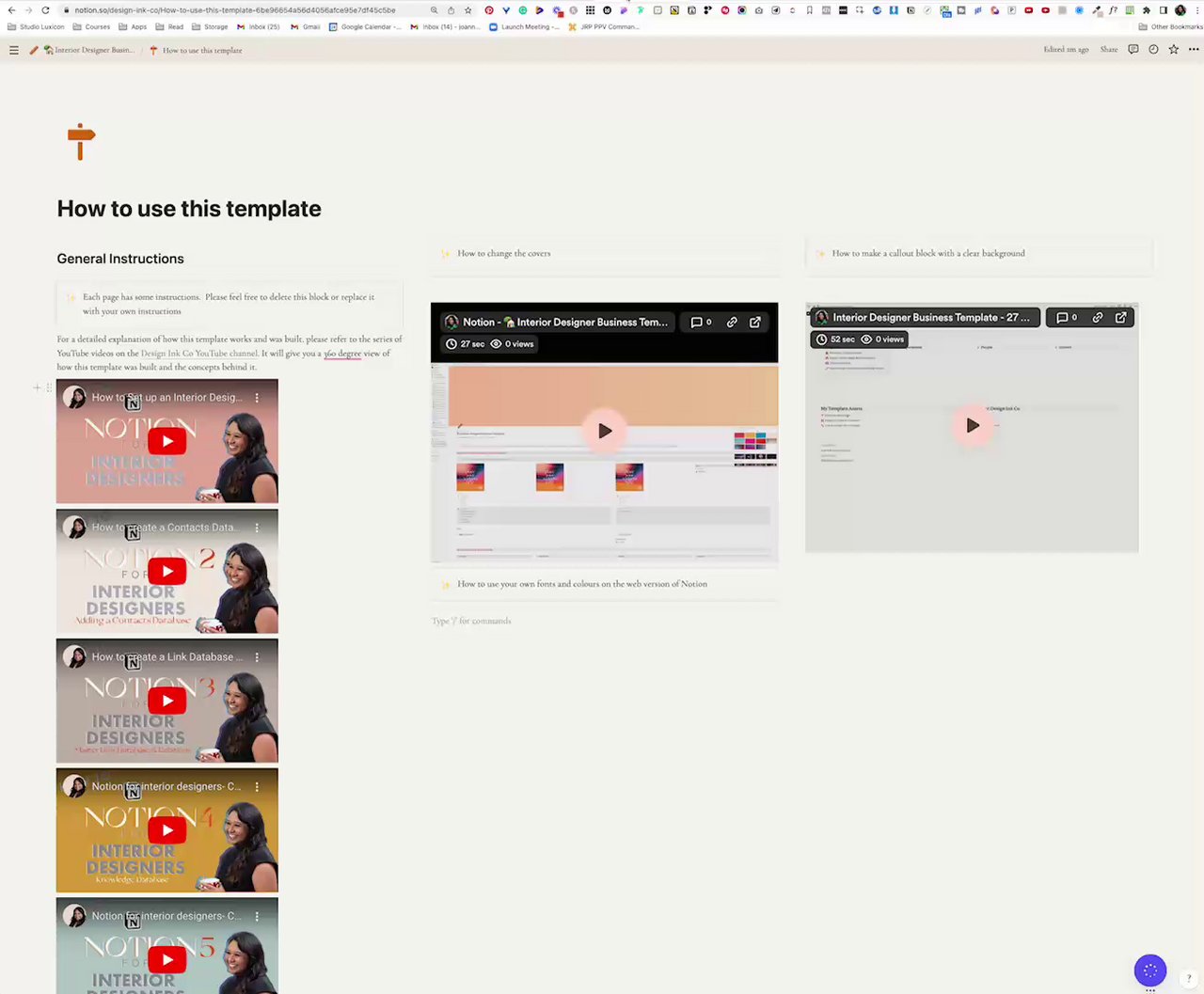Click the How to use this template breadcrumb
The width and height of the screenshot is (1204, 994).
(x=196, y=50)
